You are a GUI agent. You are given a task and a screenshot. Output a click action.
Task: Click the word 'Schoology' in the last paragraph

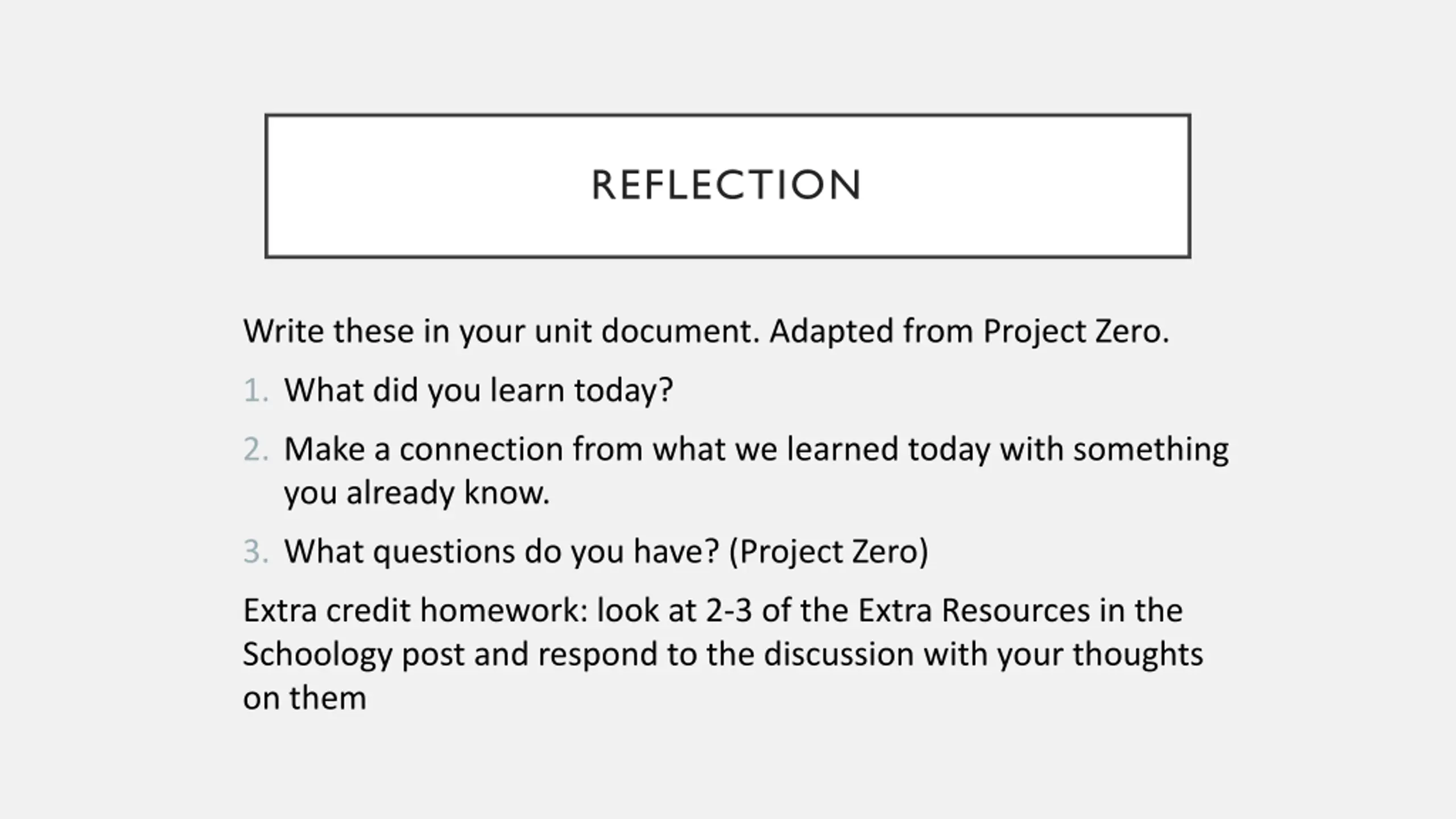318,655
